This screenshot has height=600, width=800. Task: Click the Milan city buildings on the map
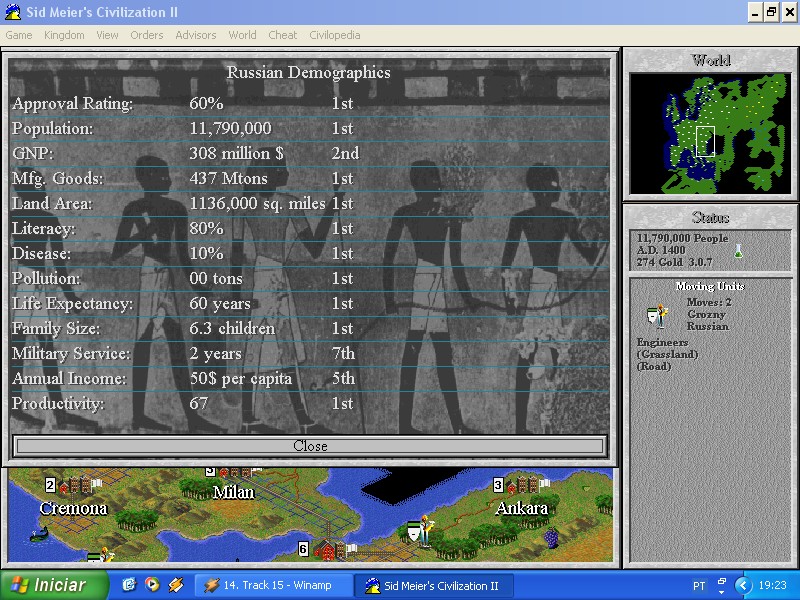tap(240, 472)
